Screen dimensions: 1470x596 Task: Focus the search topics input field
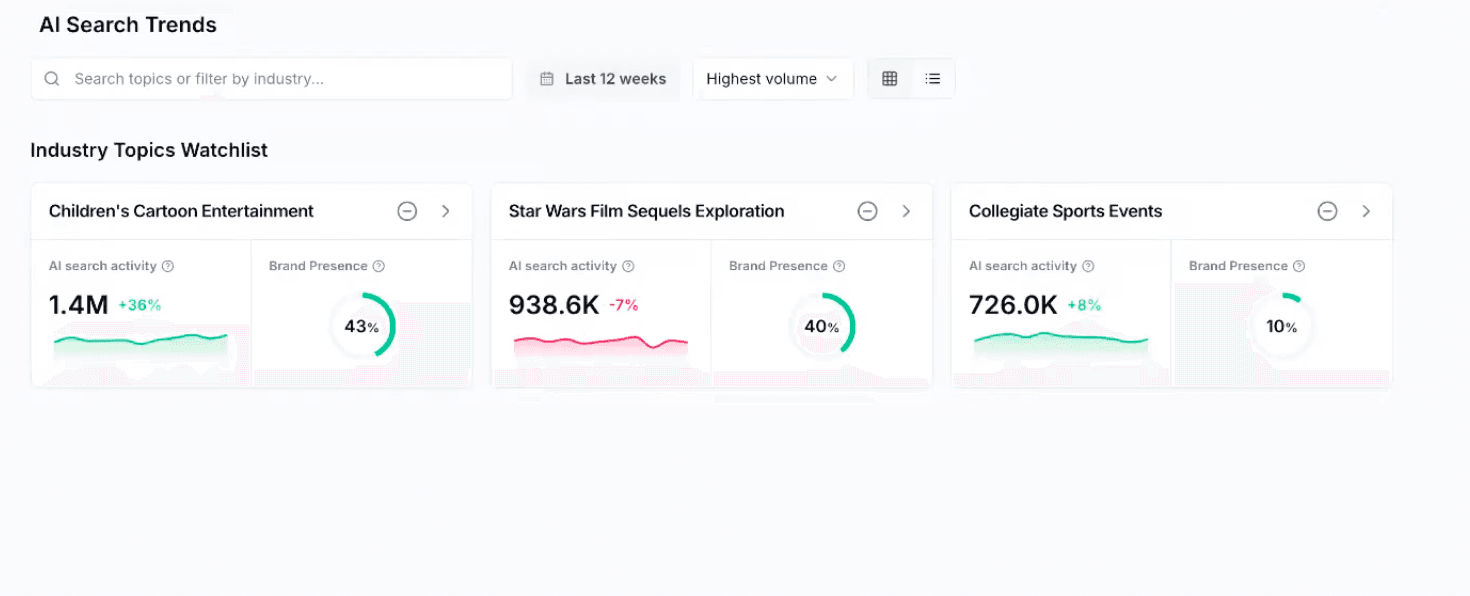pos(271,79)
